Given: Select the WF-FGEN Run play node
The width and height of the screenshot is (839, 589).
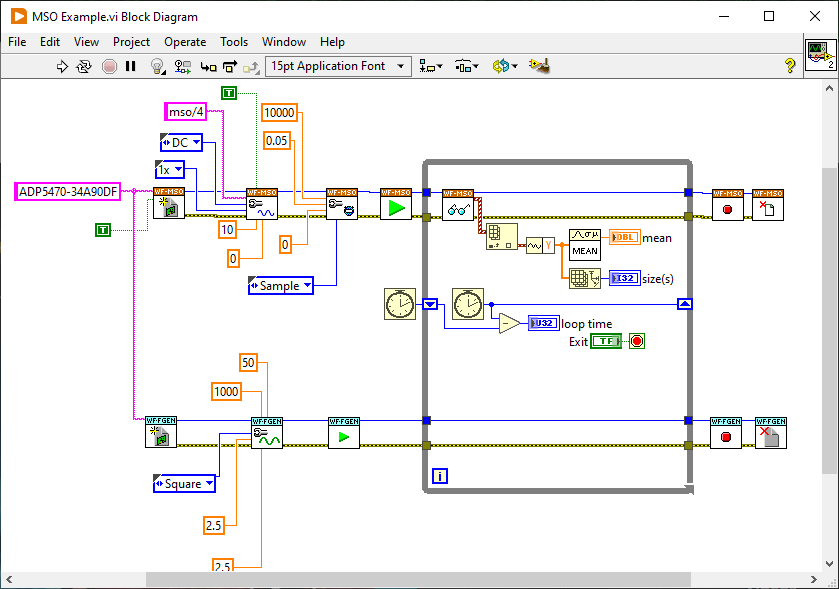Looking at the screenshot, I should (x=344, y=433).
